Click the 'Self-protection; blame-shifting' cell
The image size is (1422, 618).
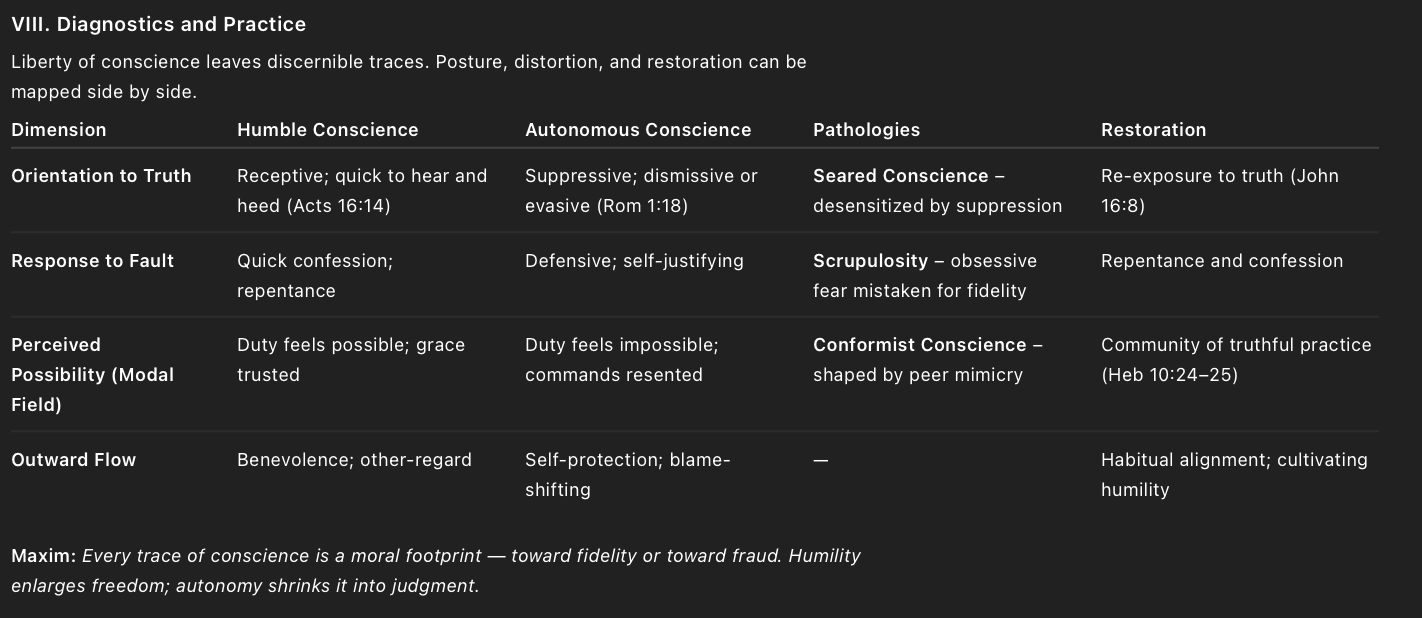coord(627,474)
